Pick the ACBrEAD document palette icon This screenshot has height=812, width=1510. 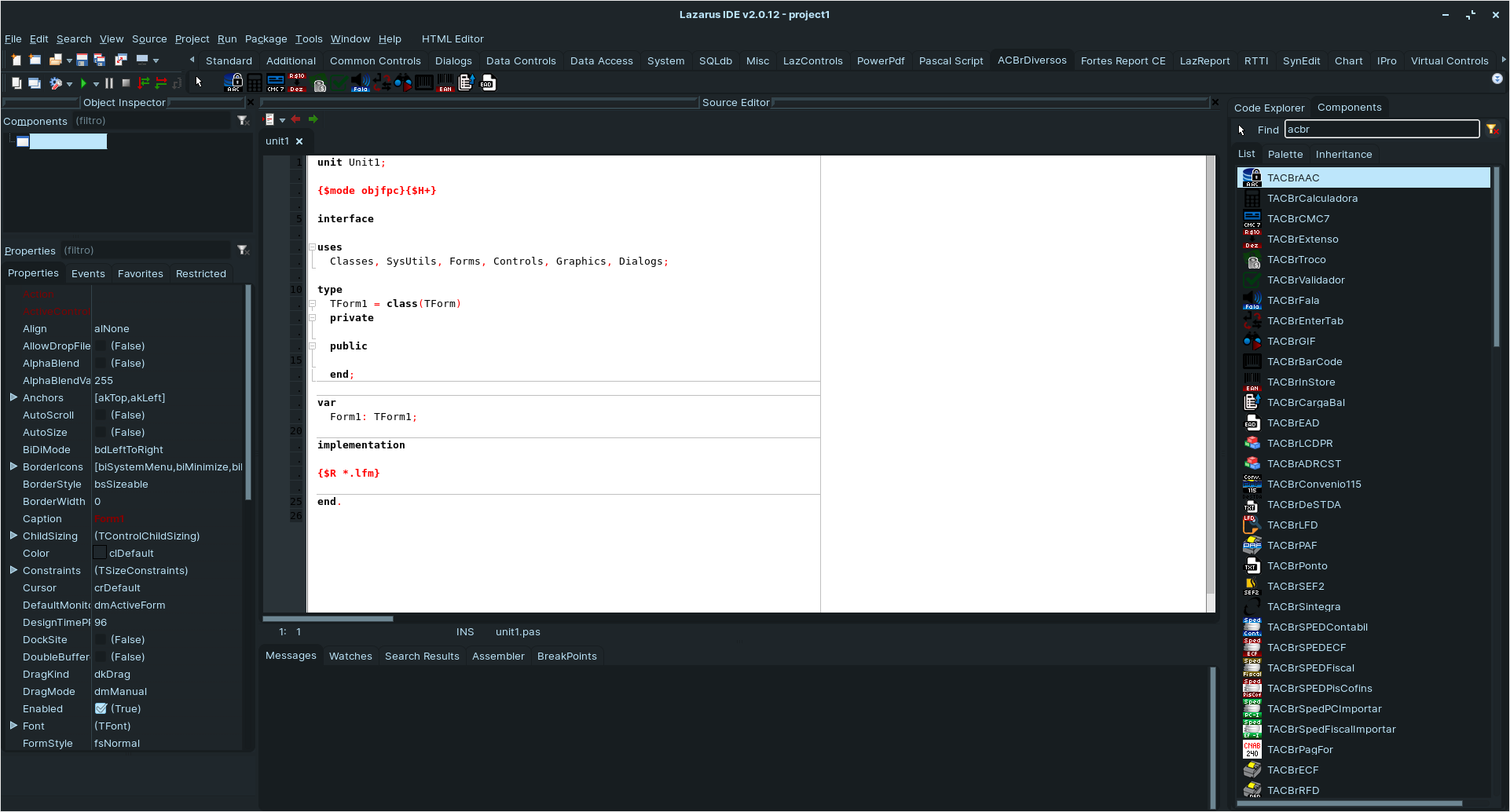tap(488, 82)
